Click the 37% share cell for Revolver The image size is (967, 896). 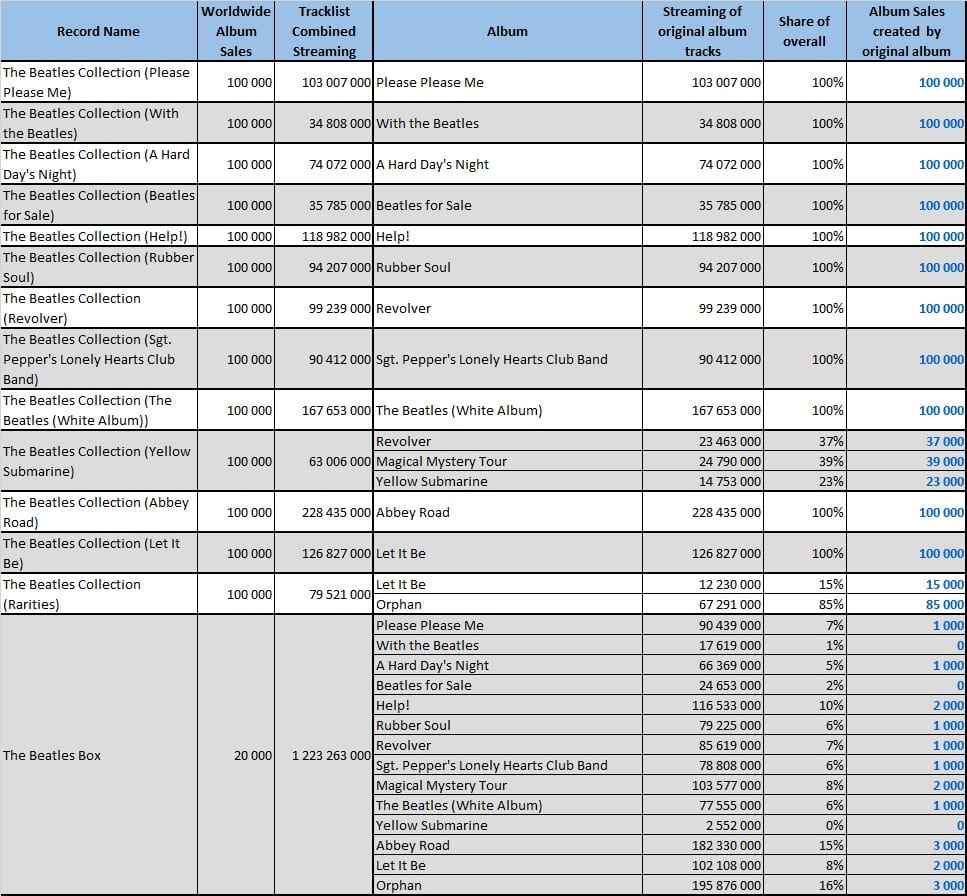point(804,441)
